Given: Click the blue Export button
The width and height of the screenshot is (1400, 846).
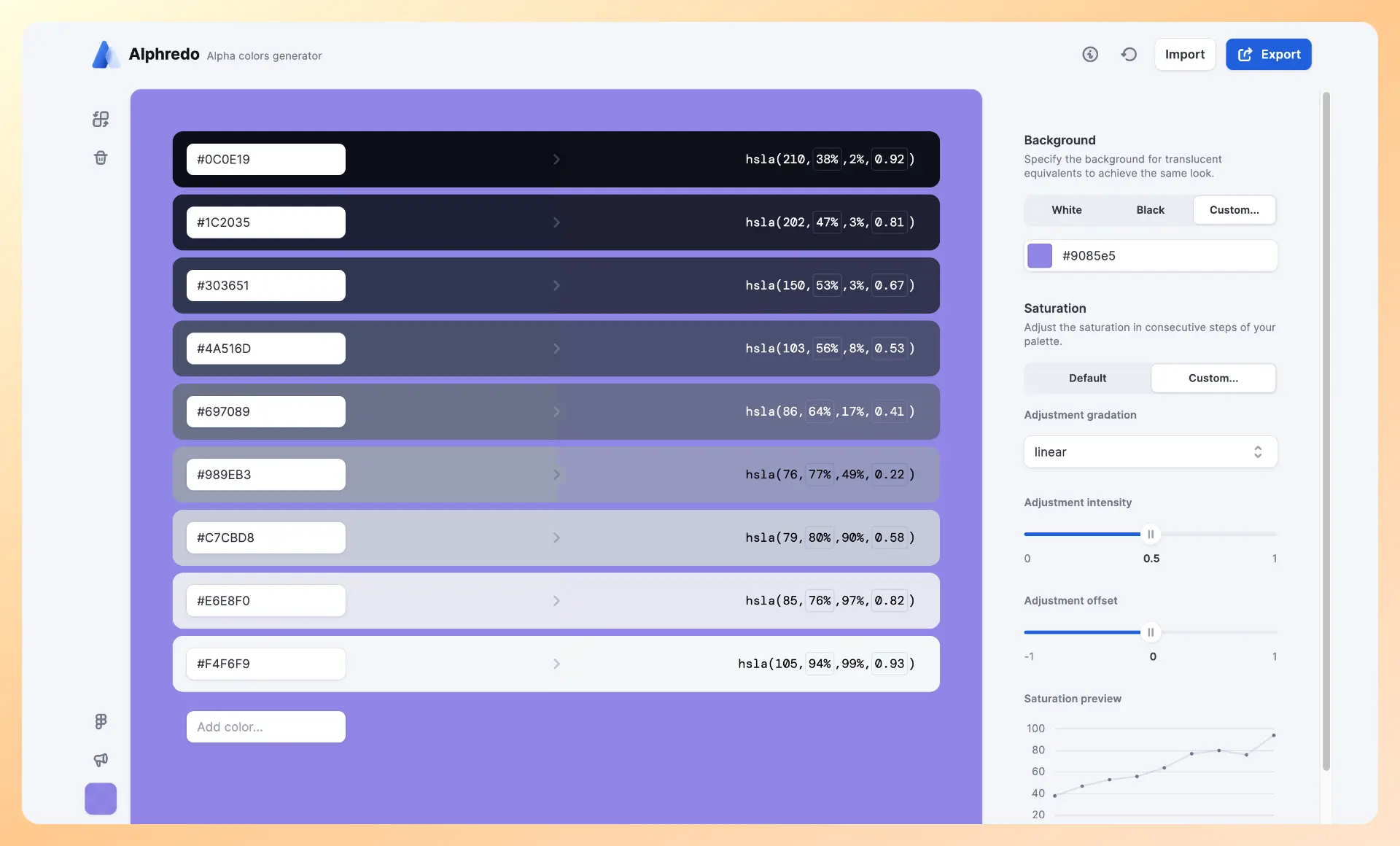Looking at the screenshot, I should [x=1268, y=55].
